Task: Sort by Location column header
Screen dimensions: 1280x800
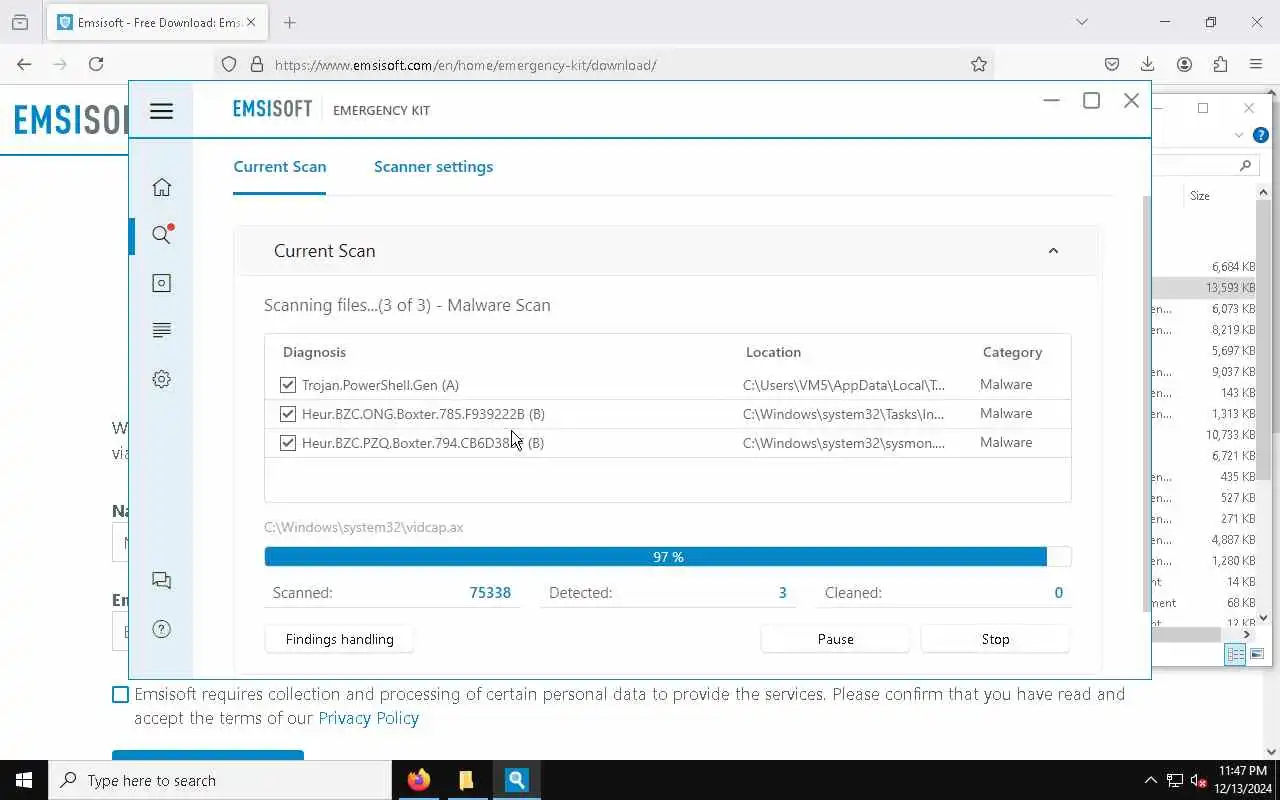Action: pyautogui.click(x=773, y=352)
